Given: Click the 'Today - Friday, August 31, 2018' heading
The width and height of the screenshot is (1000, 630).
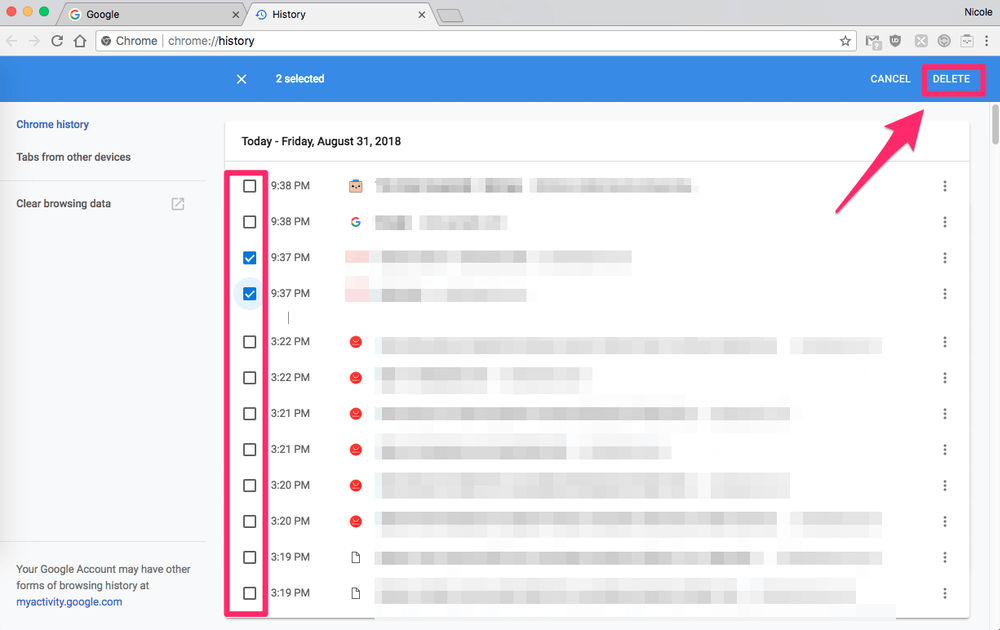Looking at the screenshot, I should coord(321,142).
